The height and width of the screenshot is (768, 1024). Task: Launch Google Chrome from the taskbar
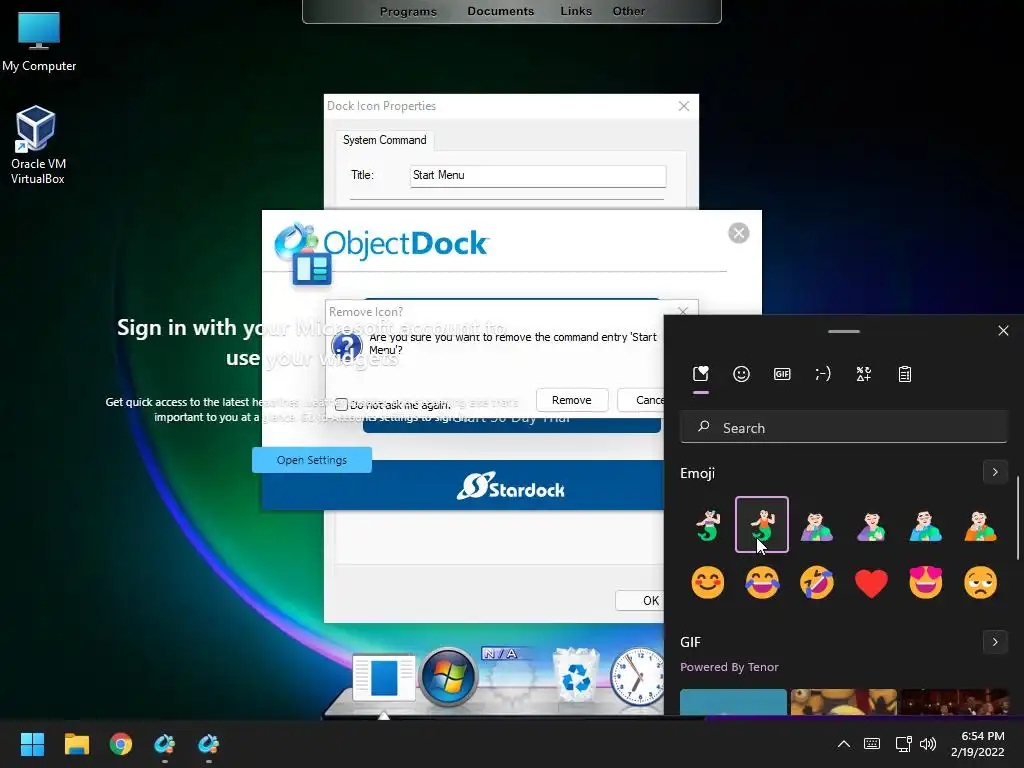121,744
